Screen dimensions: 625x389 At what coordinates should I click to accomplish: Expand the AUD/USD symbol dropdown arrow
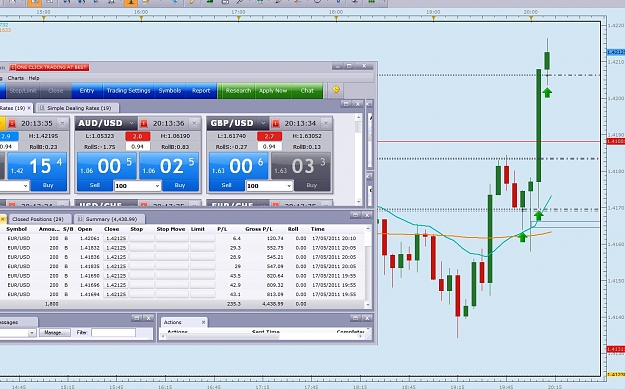[132, 124]
